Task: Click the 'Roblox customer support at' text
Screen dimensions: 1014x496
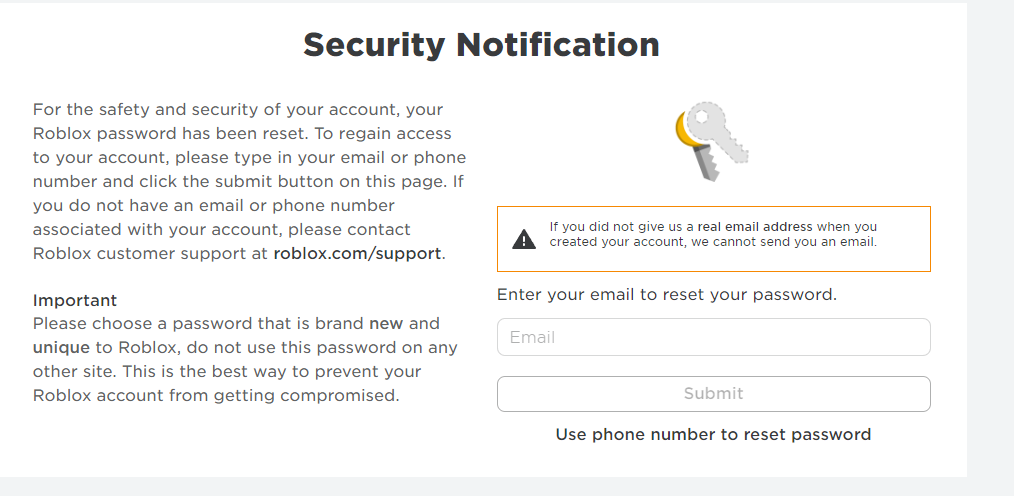Action: click(150, 253)
